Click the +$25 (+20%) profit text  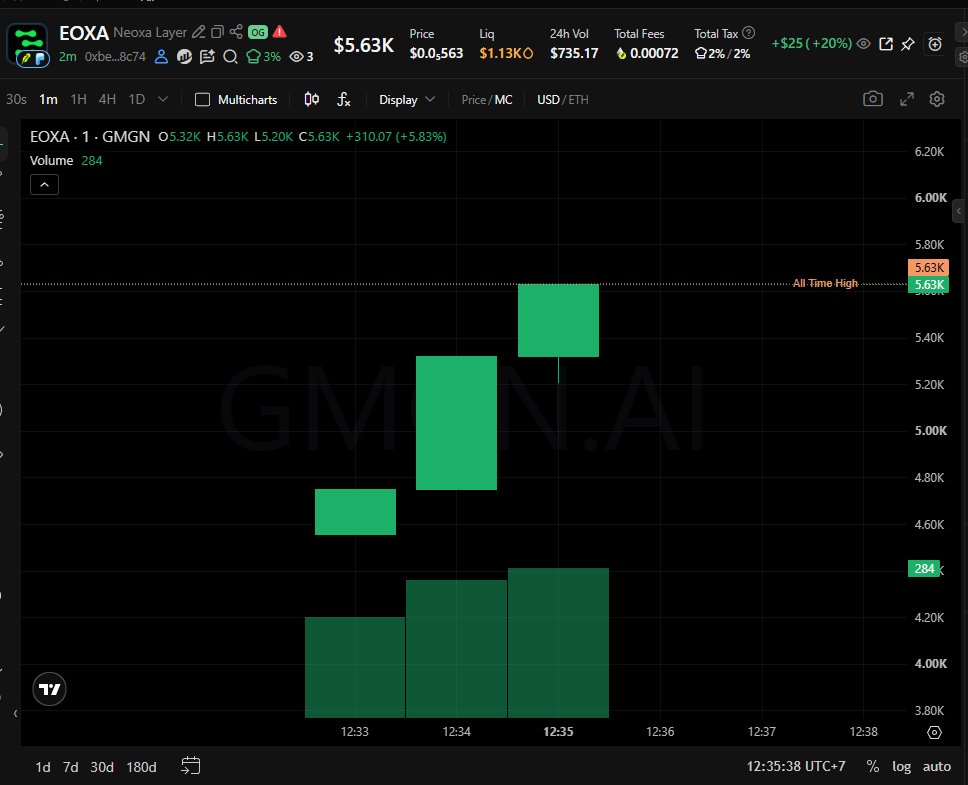[812, 44]
